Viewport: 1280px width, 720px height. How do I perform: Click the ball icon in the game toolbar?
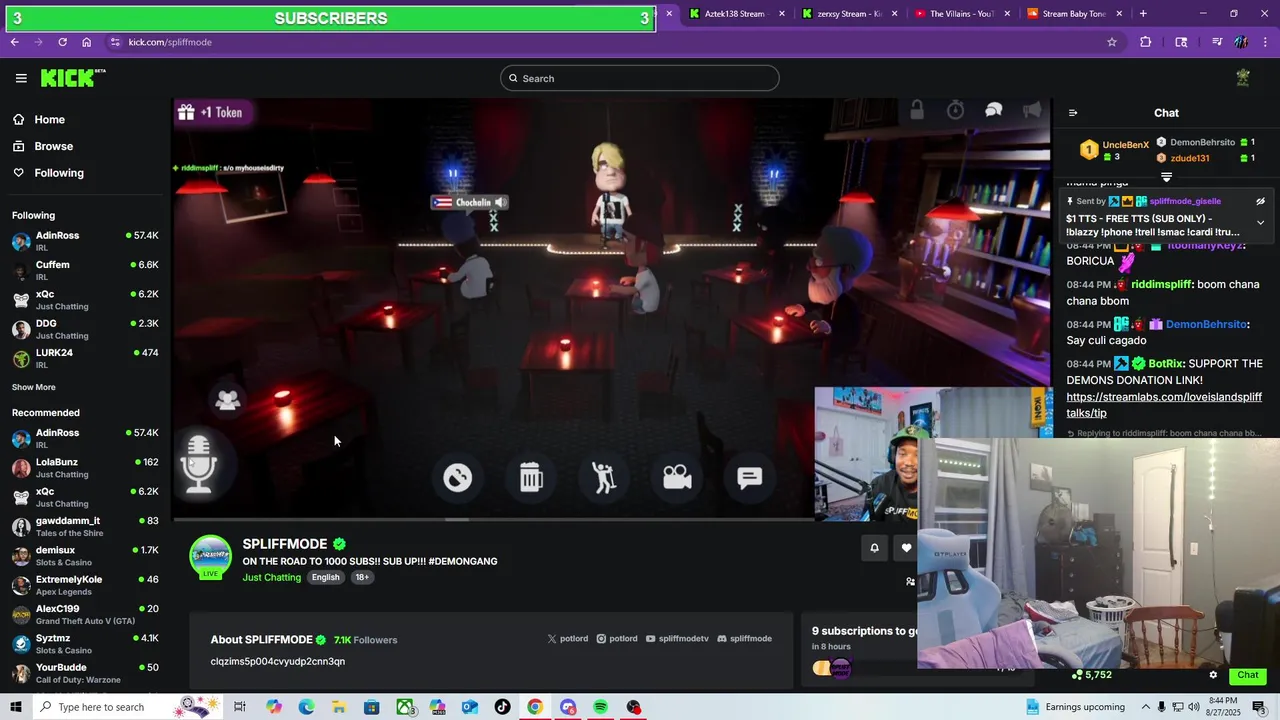tap(457, 478)
